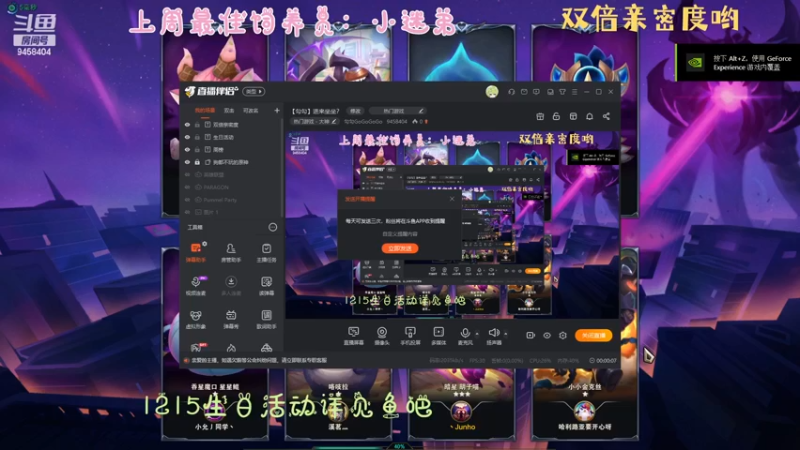Open the 虚拟形象 bear-face tool
800x450 pixels.
tap(195, 319)
